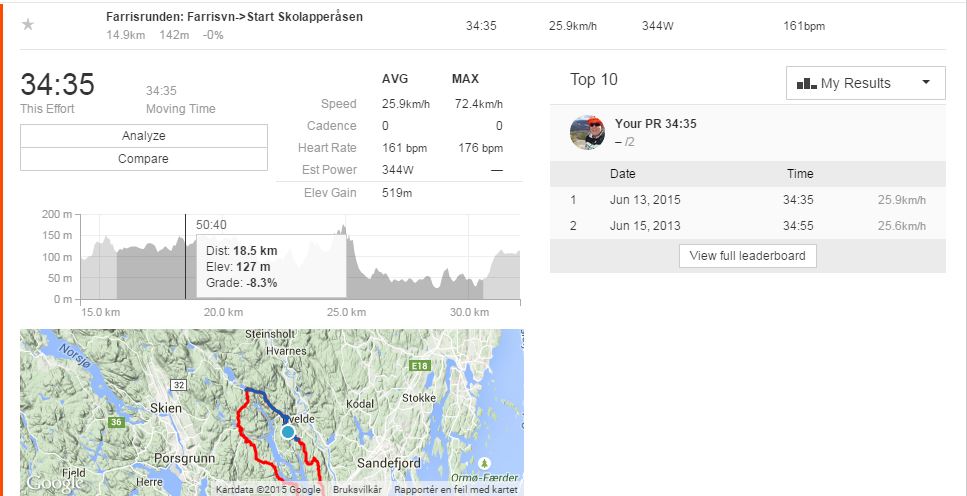Screen dimensions: 967x496
Task: Star the Farrisrunden segment as favorite
Action: [x=28, y=25]
